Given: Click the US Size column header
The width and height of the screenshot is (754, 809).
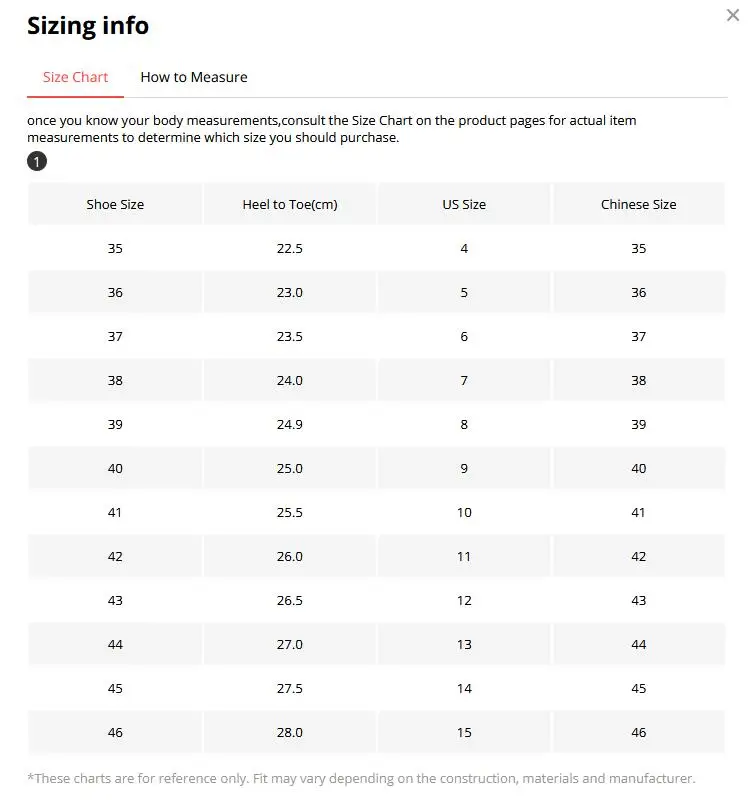Looking at the screenshot, I should point(464,204).
